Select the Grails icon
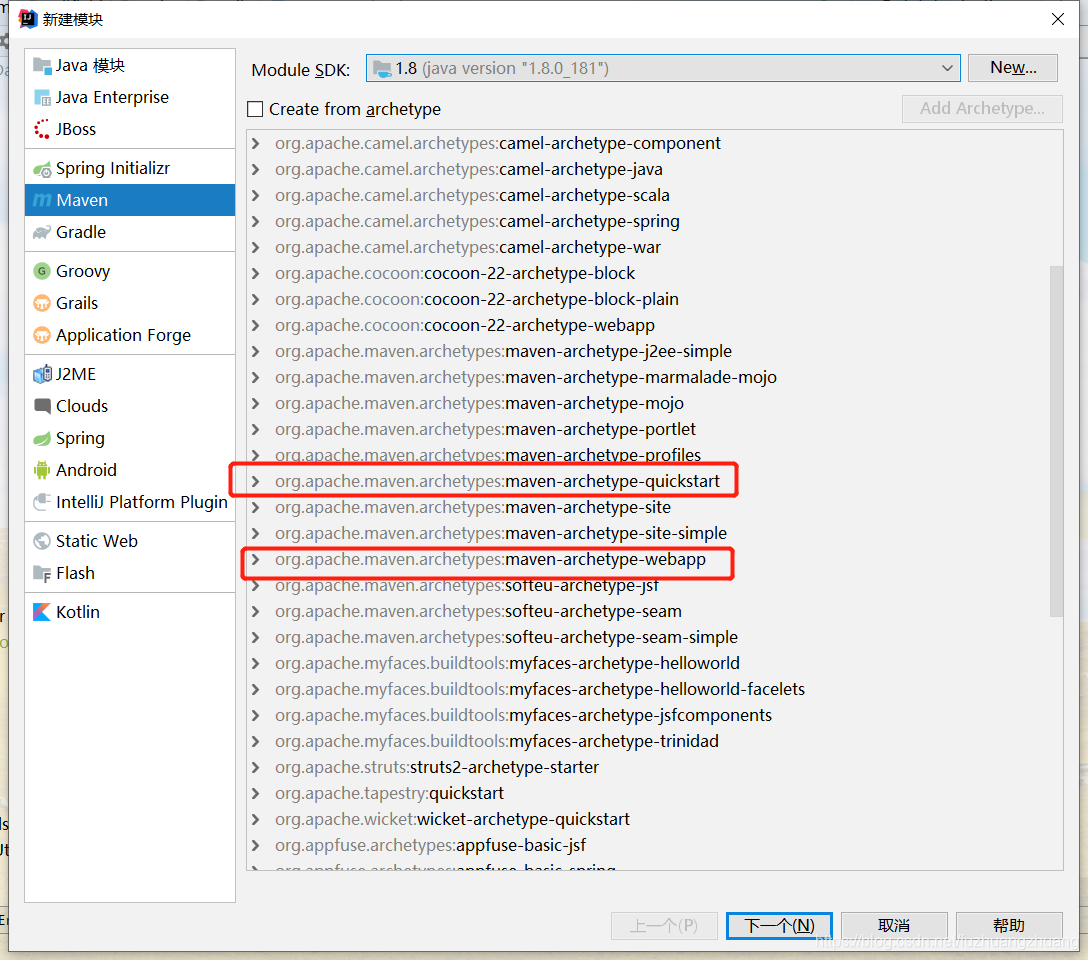 42,303
